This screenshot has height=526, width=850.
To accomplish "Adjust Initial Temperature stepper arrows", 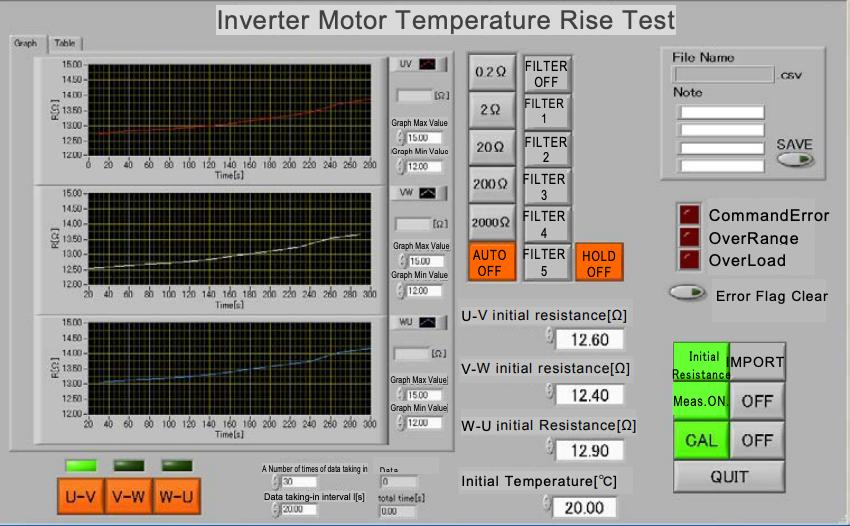I will [x=549, y=505].
